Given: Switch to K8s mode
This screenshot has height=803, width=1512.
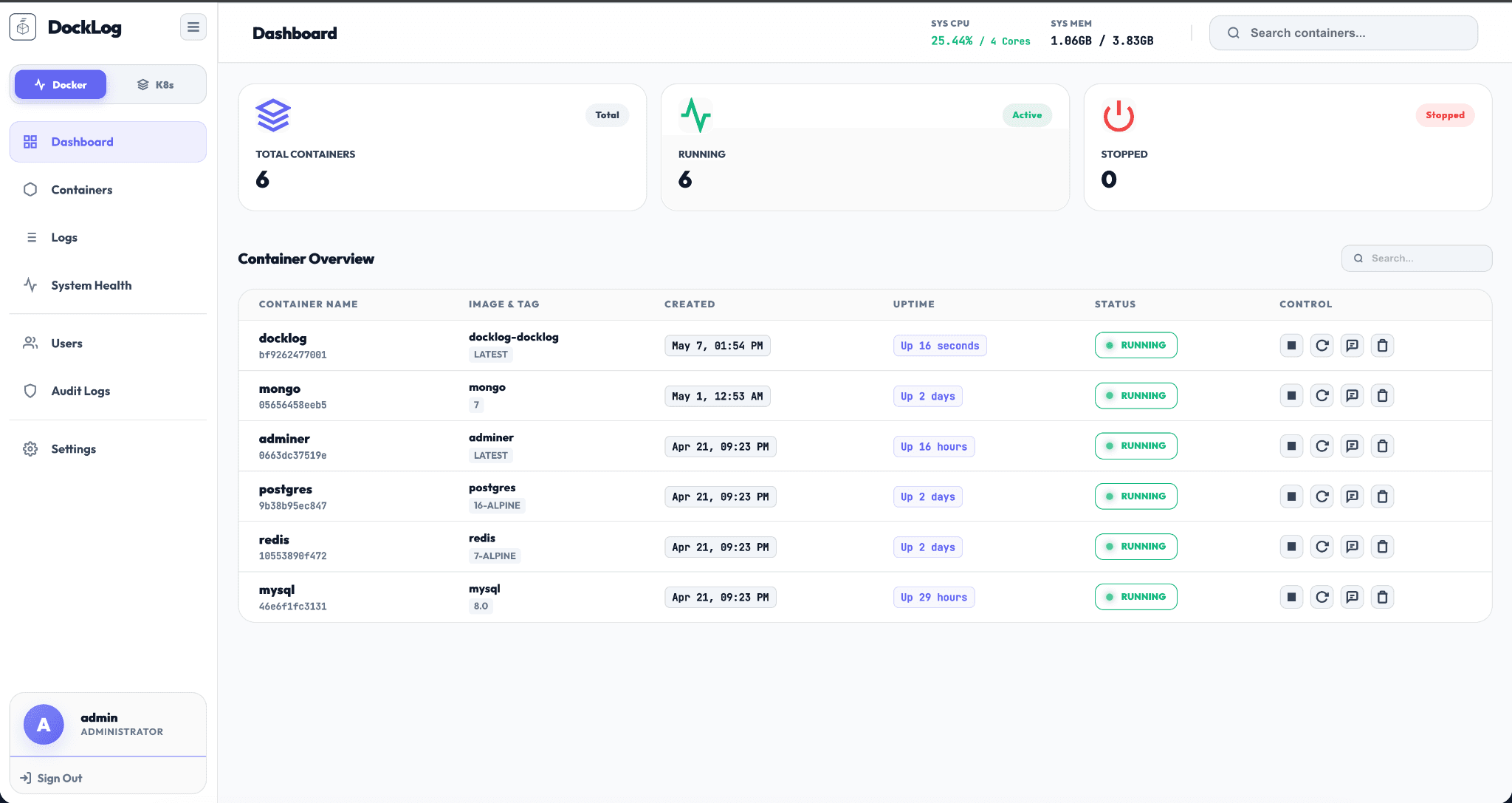Looking at the screenshot, I should 155,84.
